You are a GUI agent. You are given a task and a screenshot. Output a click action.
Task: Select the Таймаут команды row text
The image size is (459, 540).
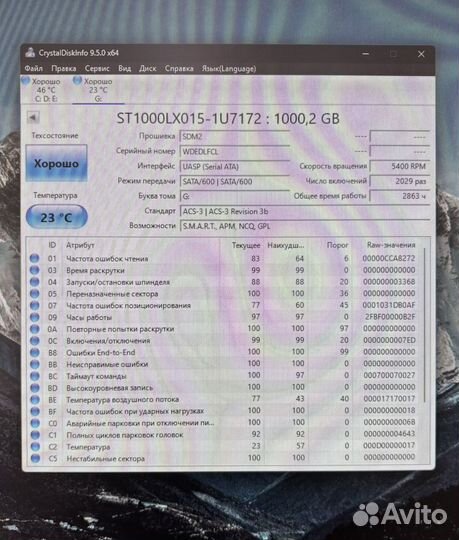(x=96, y=376)
